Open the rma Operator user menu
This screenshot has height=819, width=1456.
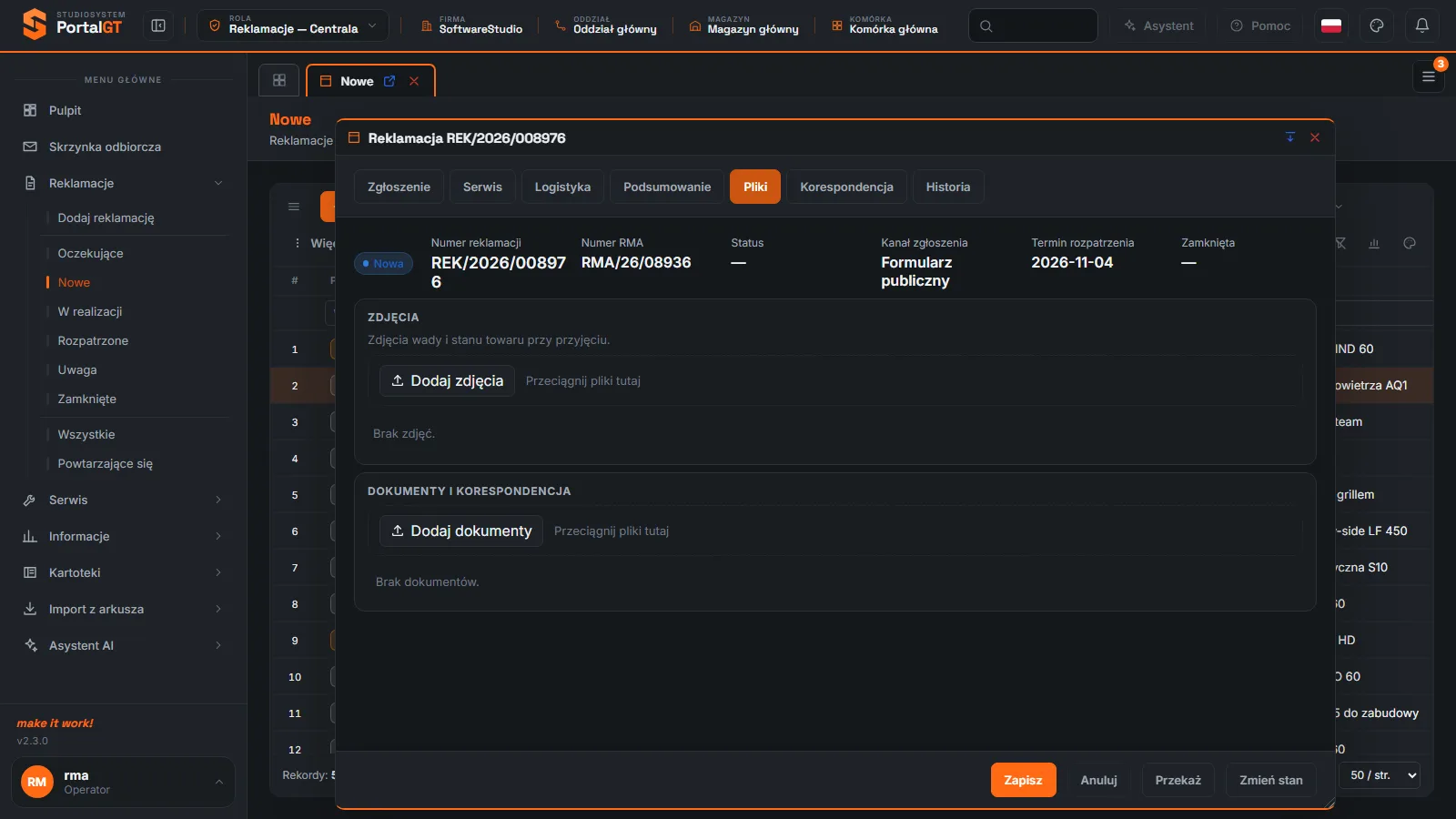(123, 782)
